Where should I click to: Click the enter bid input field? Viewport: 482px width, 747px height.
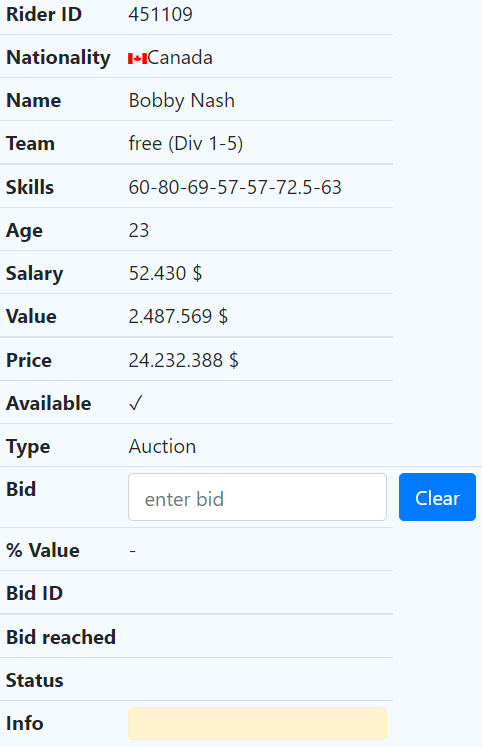pyautogui.click(x=257, y=497)
